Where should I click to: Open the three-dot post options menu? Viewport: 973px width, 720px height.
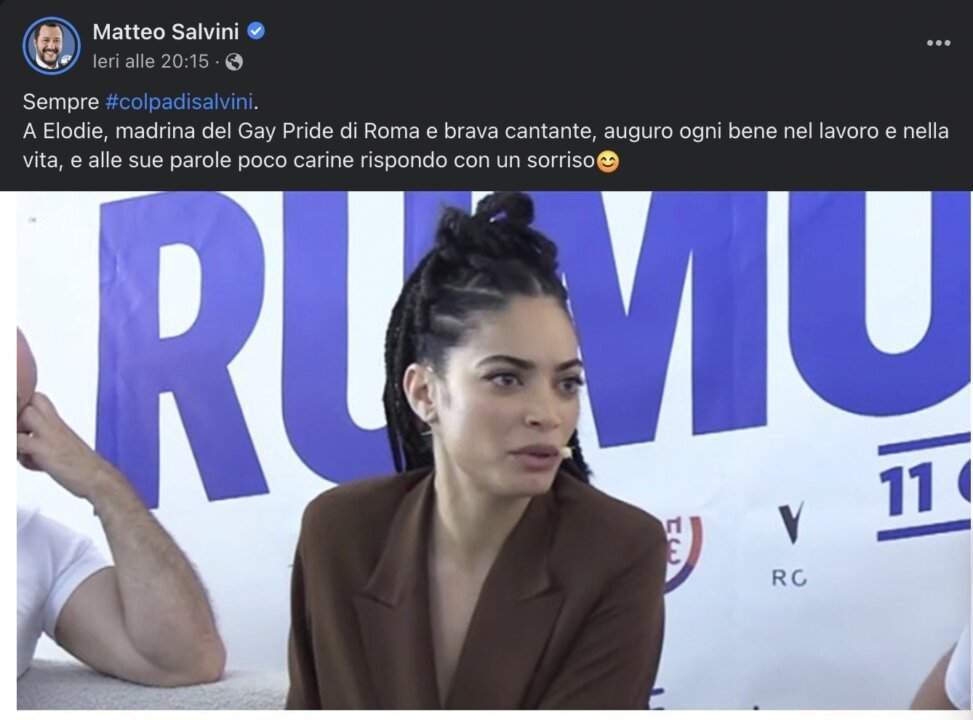pyautogui.click(x=938, y=43)
